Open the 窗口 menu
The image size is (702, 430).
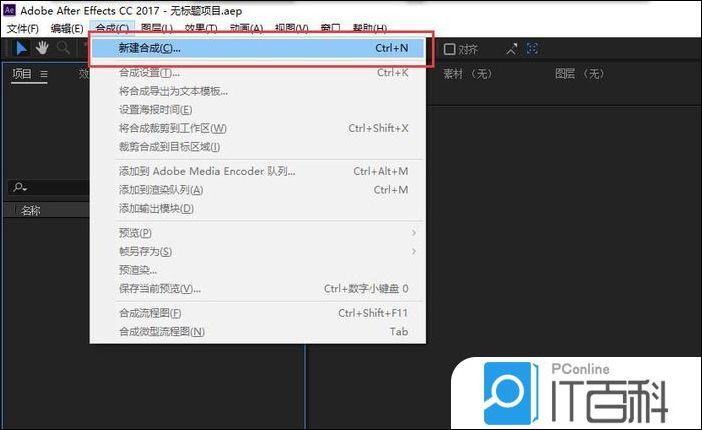click(x=330, y=28)
